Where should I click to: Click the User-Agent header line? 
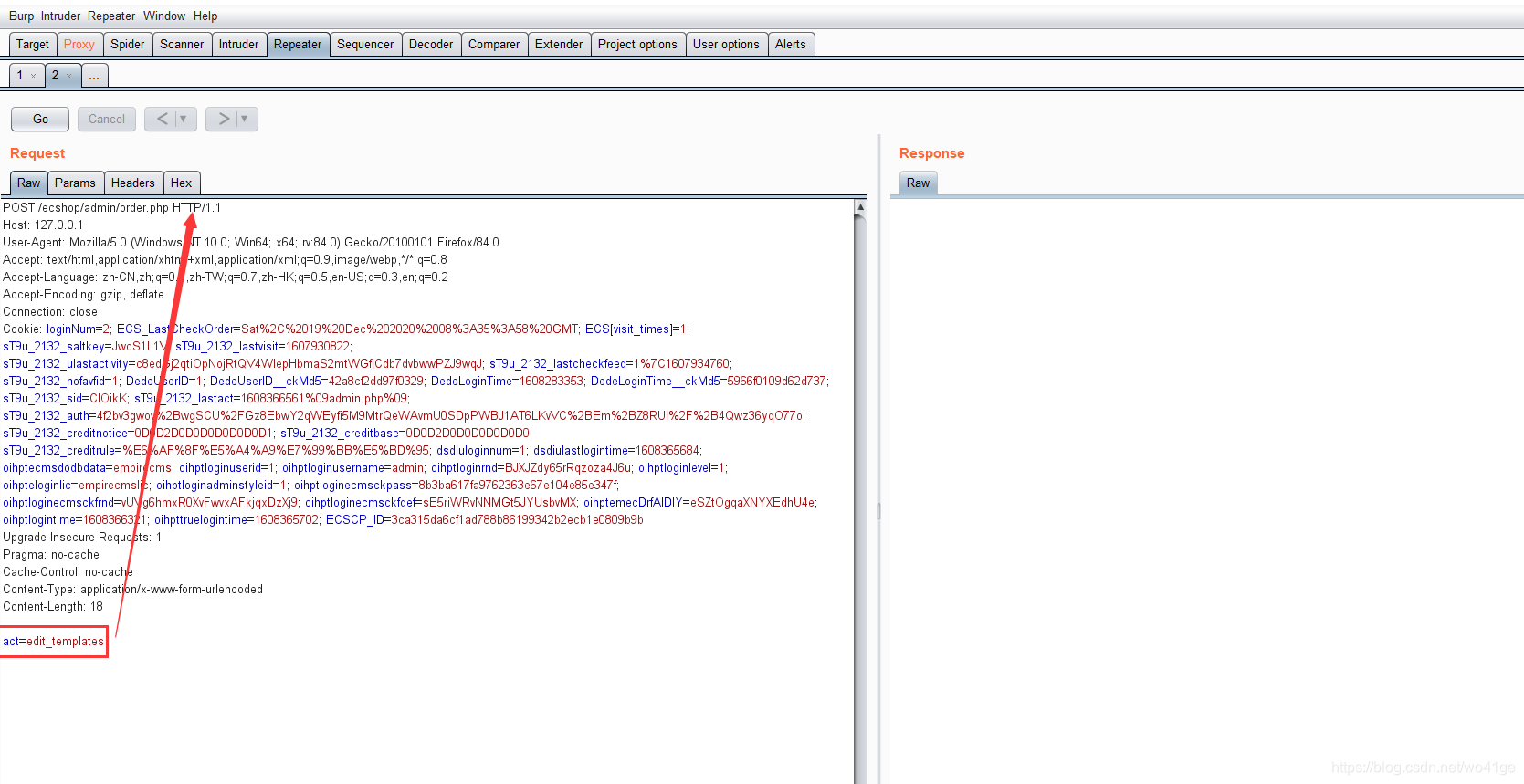[x=251, y=242]
